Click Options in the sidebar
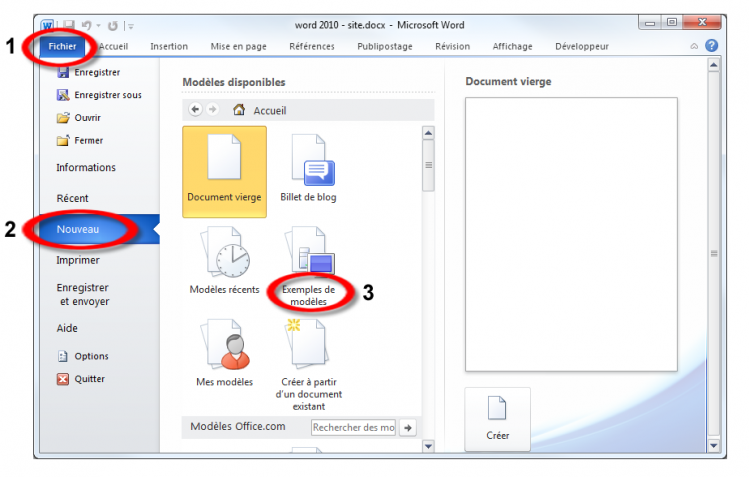This screenshot has height=477, width=749. (x=91, y=356)
